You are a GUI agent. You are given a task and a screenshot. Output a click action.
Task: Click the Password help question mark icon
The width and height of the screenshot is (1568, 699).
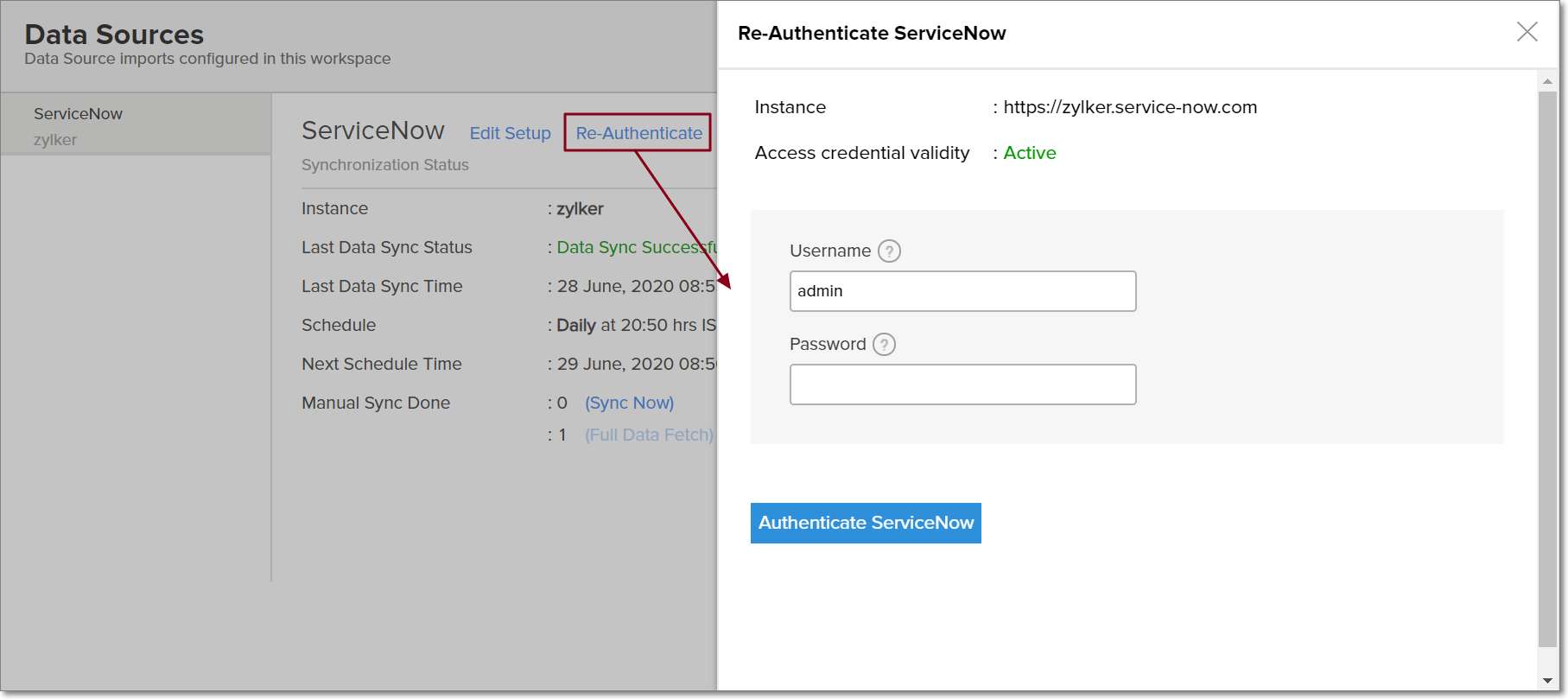point(884,345)
